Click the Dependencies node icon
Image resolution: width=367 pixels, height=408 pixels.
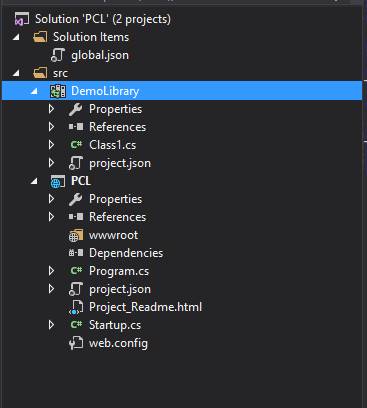[x=76, y=253]
